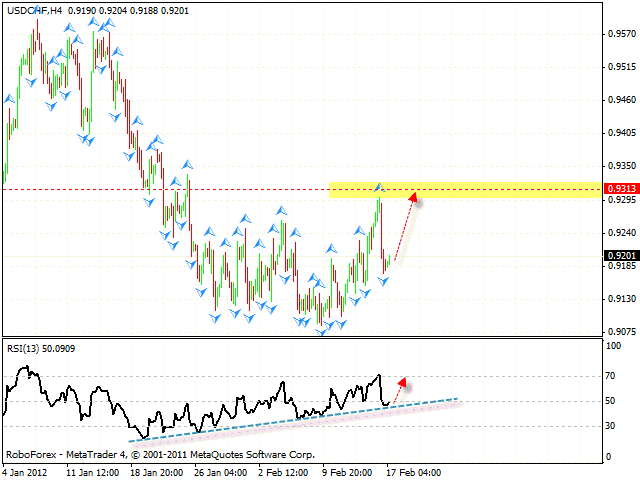Image resolution: width=640 pixels, height=480 pixels.
Task: Select the blue fractal arrow touching yellow zone
Action: (x=379, y=187)
